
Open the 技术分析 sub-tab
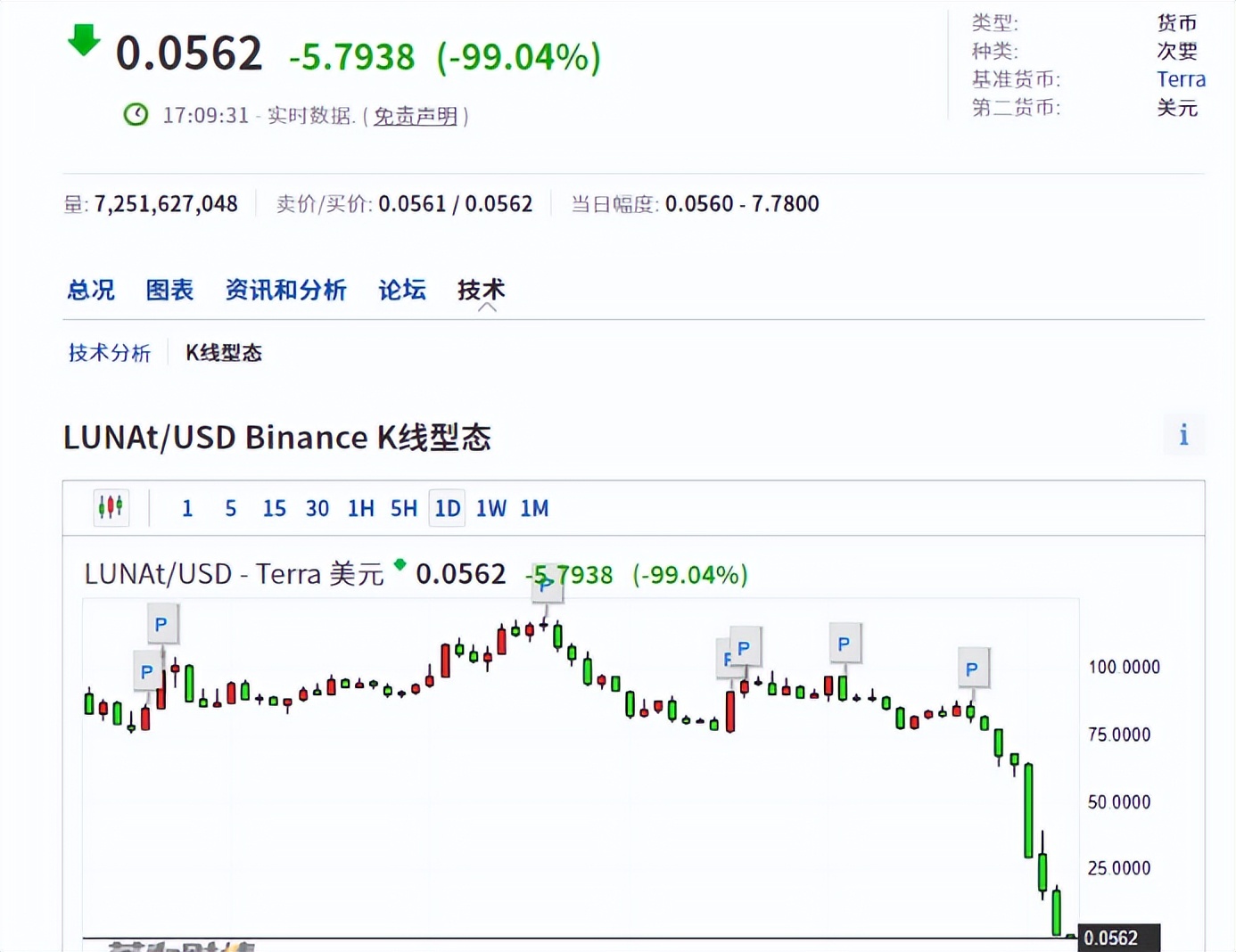pos(110,353)
